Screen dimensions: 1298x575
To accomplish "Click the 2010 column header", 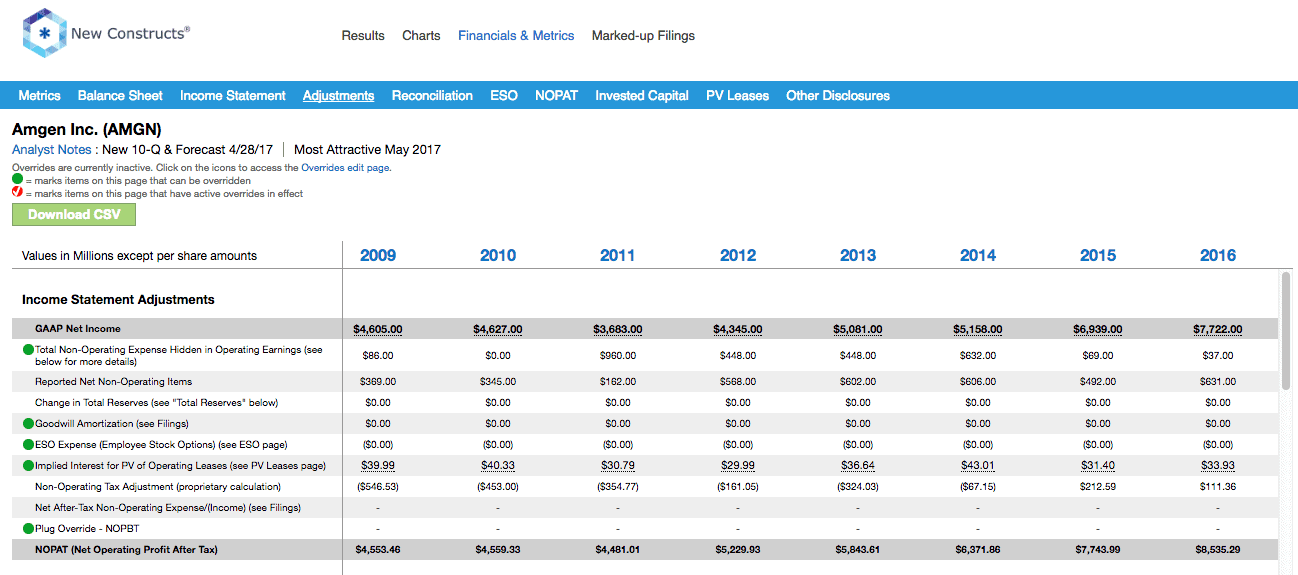I will pos(498,255).
